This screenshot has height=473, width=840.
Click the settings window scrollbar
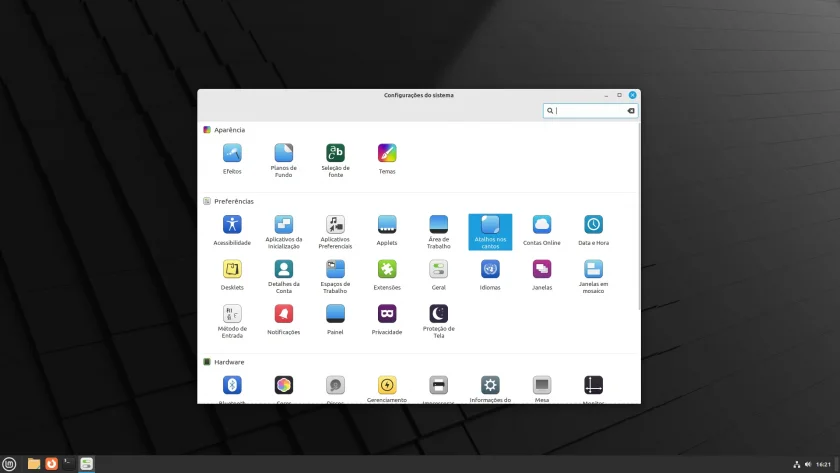point(639,216)
